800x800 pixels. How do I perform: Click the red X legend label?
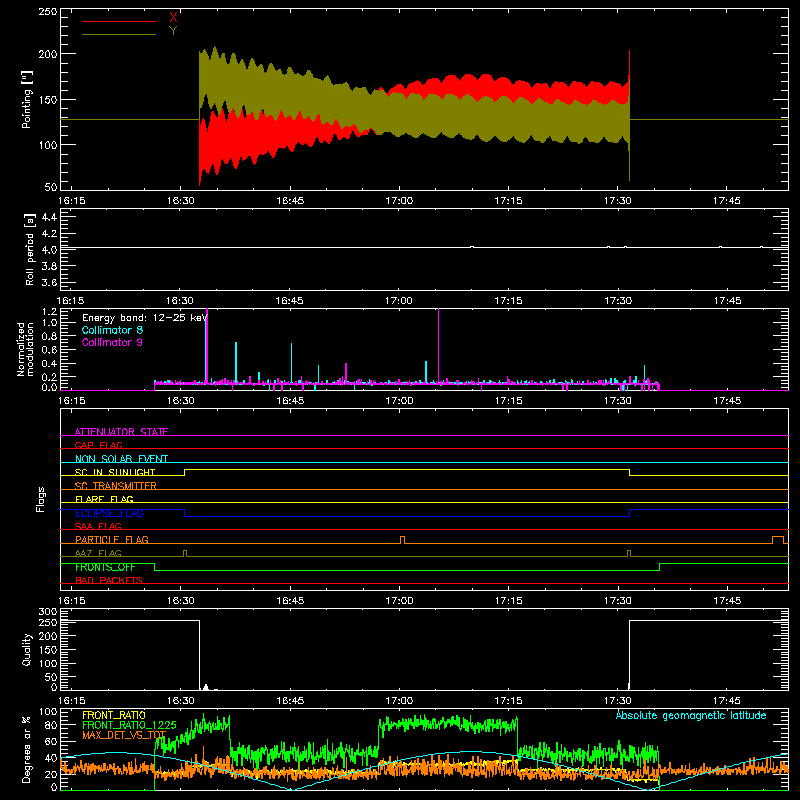173,19
